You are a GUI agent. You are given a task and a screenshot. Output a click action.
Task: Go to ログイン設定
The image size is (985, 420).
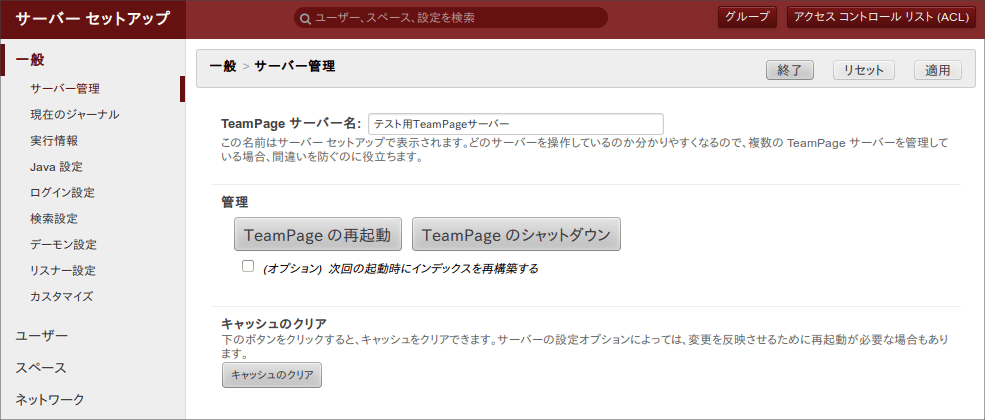pos(63,192)
